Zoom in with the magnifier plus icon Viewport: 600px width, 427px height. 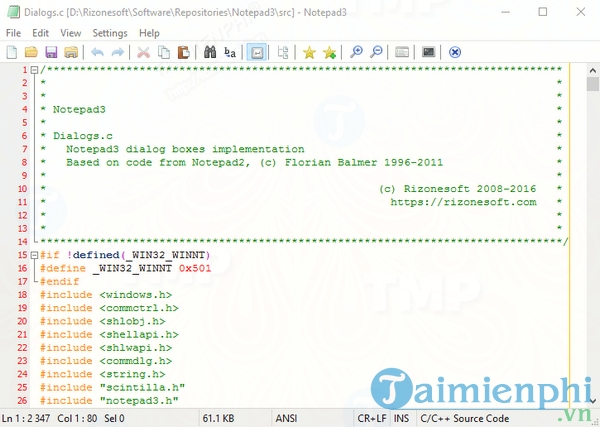355,52
